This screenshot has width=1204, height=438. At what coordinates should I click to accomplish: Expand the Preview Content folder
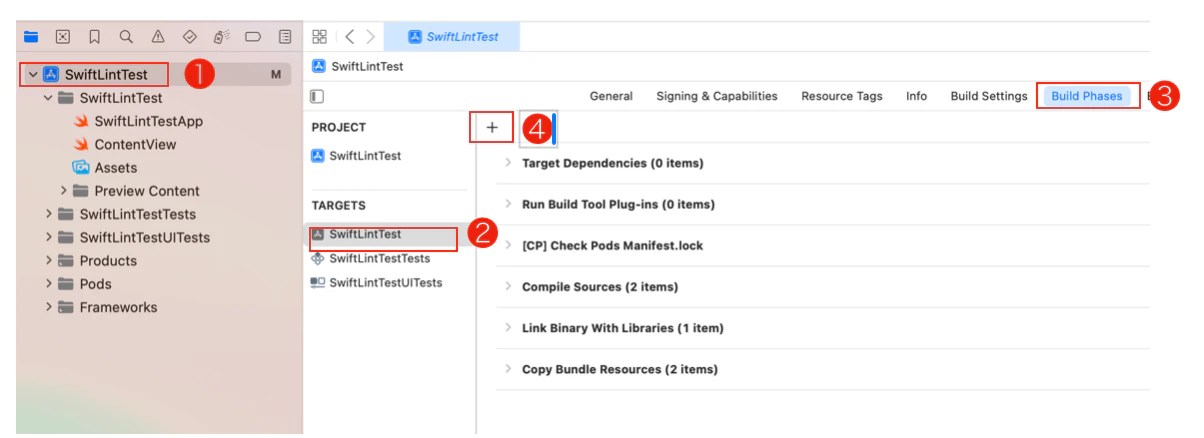pos(64,190)
